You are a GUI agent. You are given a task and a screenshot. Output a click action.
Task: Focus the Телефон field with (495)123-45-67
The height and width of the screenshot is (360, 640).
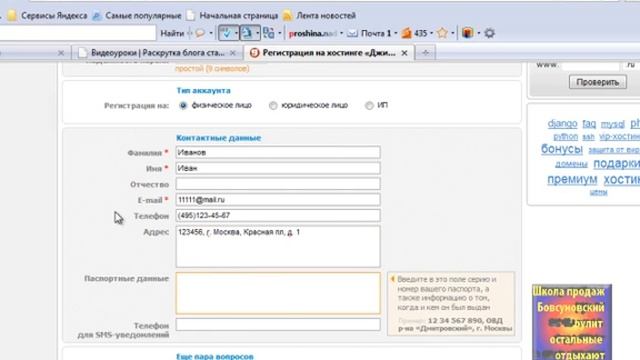click(x=278, y=216)
